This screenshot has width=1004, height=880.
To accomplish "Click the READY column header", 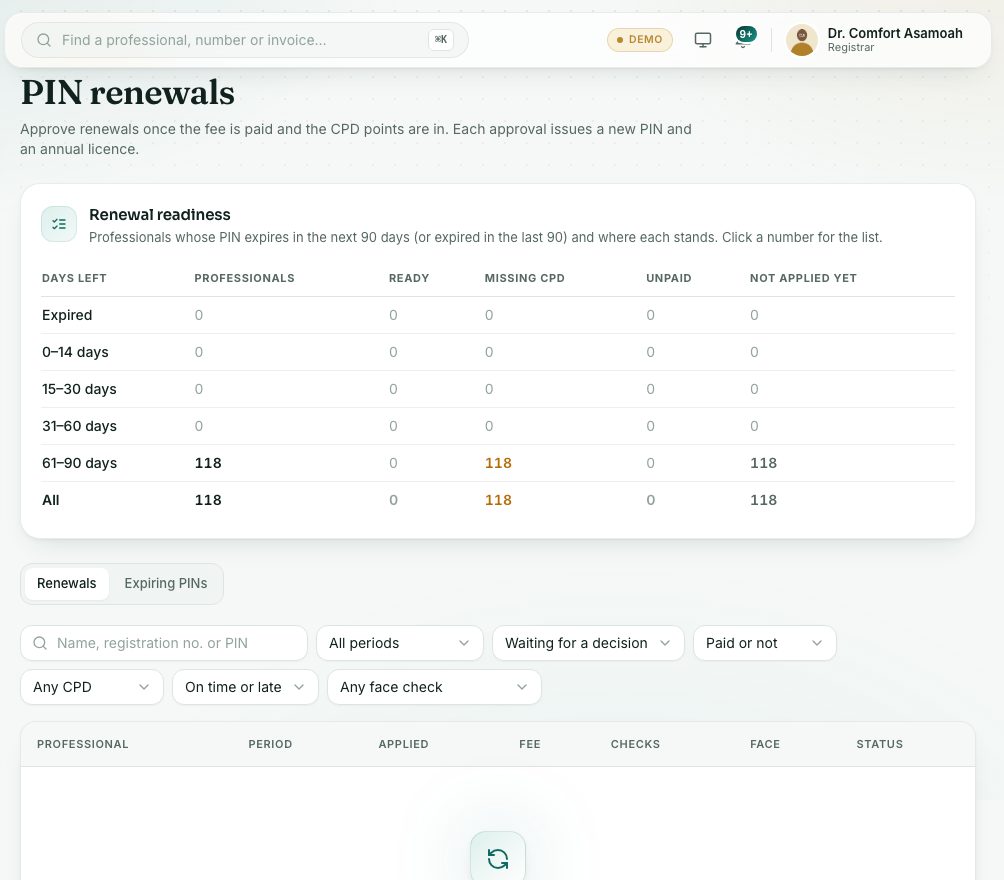I will (x=409, y=278).
